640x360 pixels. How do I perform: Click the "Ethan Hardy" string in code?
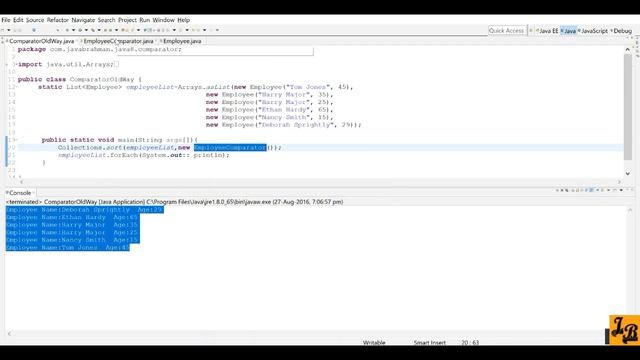(284, 109)
